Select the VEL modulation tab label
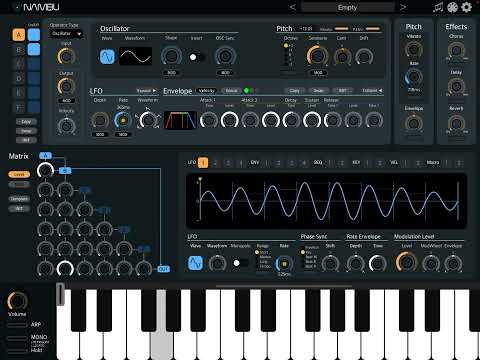Image resolution: width=480 pixels, height=360 pixels. point(394,162)
